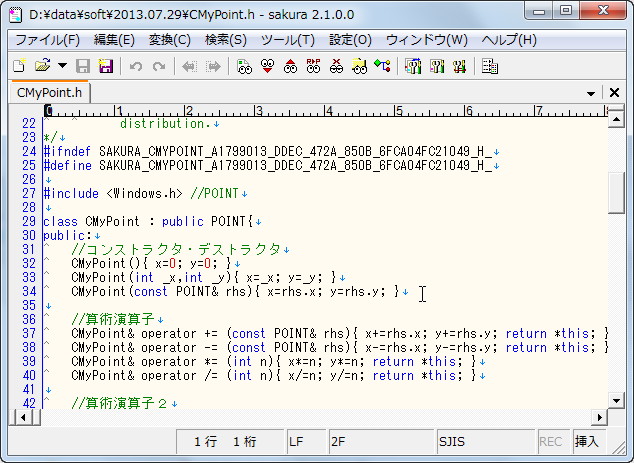Click line number 29 in the gutter
The width and height of the screenshot is (634, 463).
29,222
